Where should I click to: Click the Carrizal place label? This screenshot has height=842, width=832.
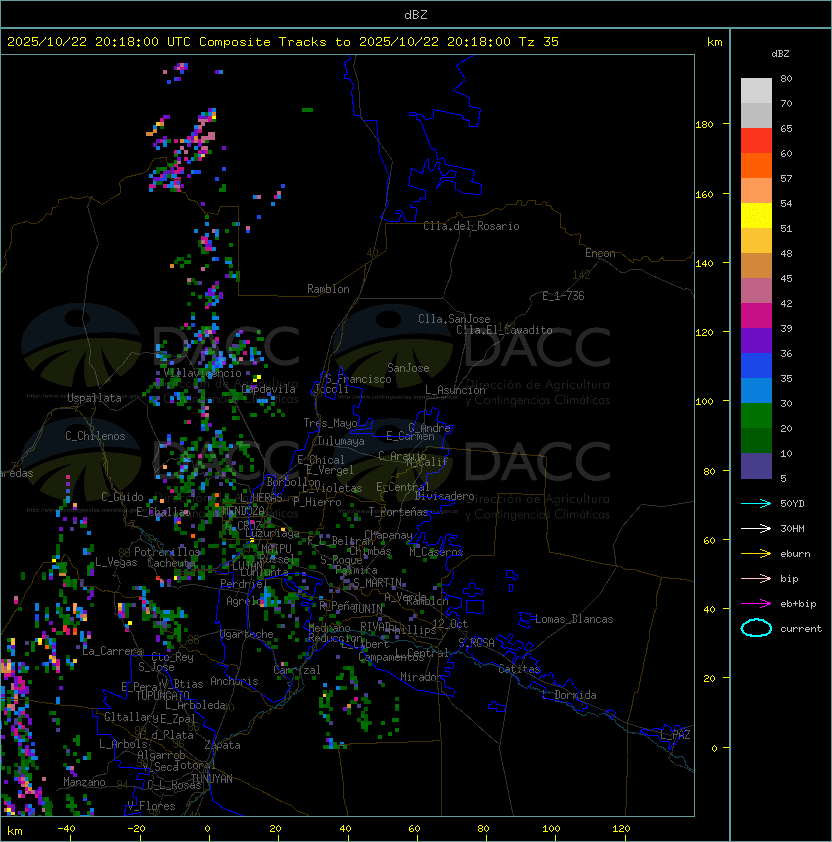click(x=297, y=670)
